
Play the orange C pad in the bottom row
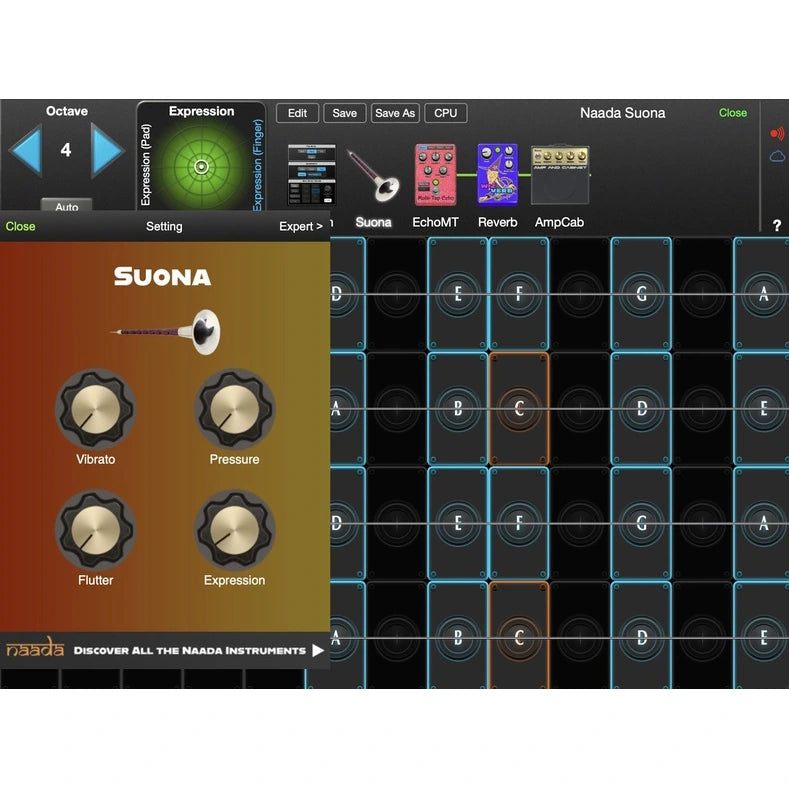pos(519,636)
